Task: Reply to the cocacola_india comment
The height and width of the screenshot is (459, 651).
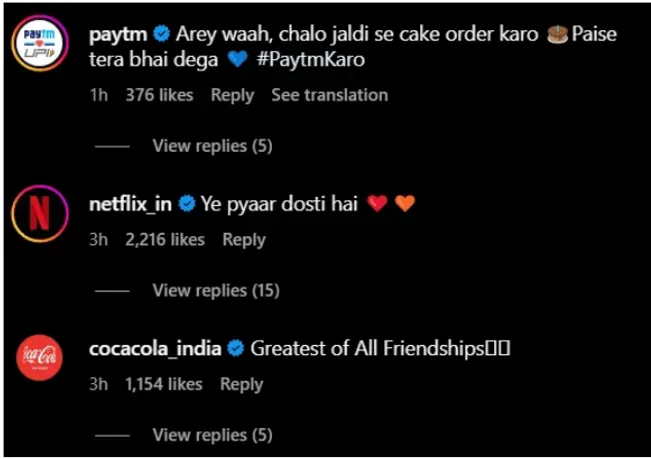Action: [241, 384]
